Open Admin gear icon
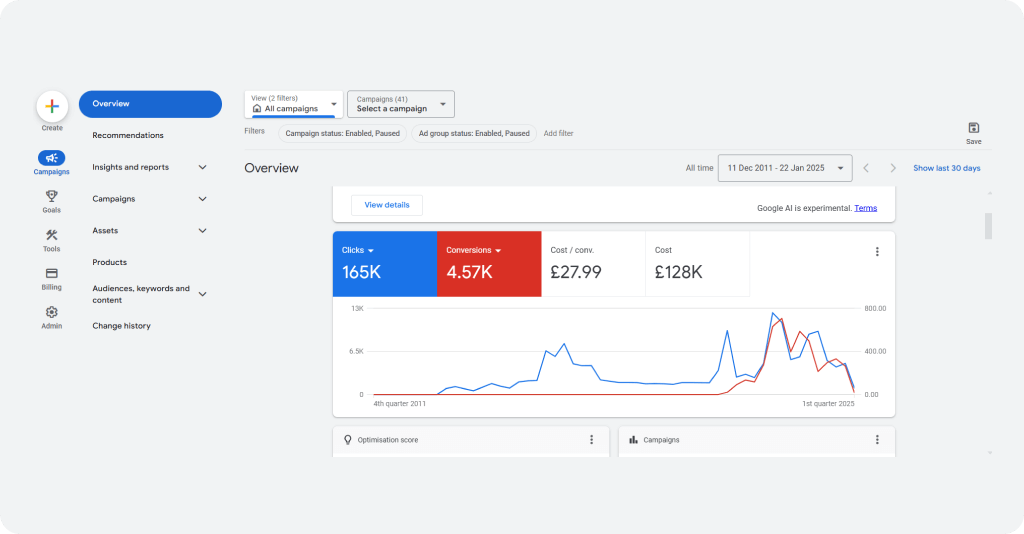The height and width of the screenshot is (534, 1024). (52, 312)
